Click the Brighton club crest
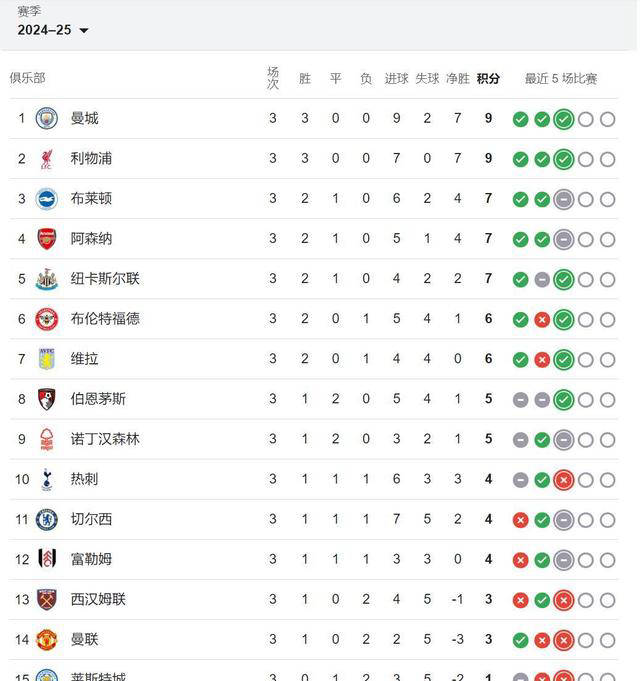This screenshot has width=640, height=681. (x=46, y=199)
